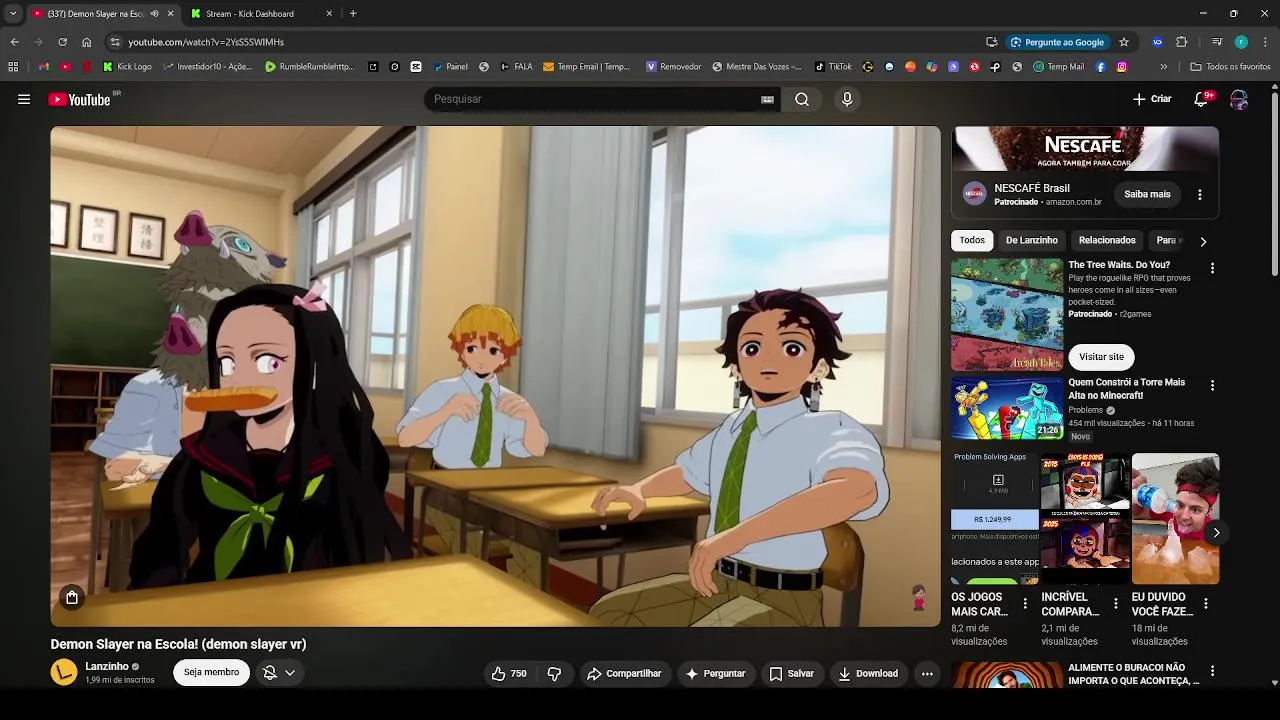Click the shopping bag icon on the video
The width and height of the screenshot is (1280, 720).
click(72, 598)
